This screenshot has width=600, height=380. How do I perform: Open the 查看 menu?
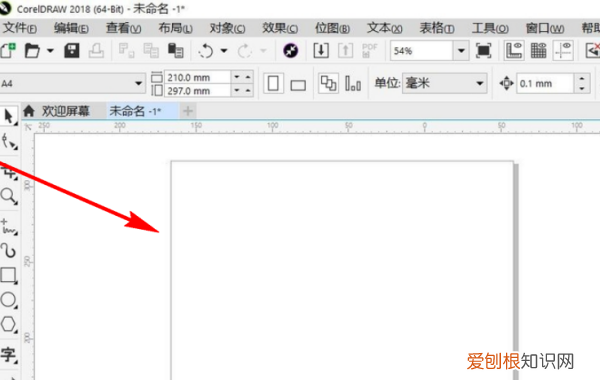(x=123, y=28)
